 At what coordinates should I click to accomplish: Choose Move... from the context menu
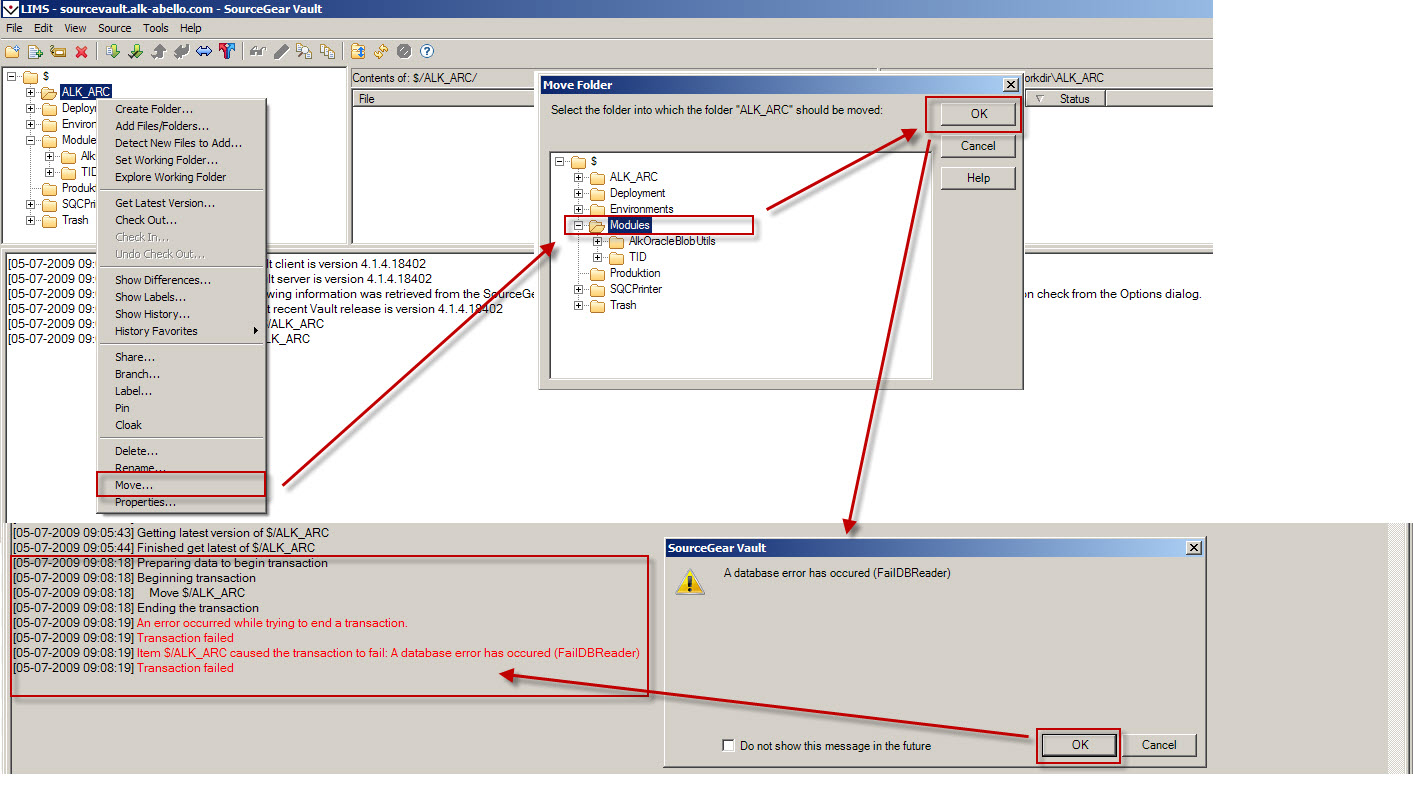181,485
